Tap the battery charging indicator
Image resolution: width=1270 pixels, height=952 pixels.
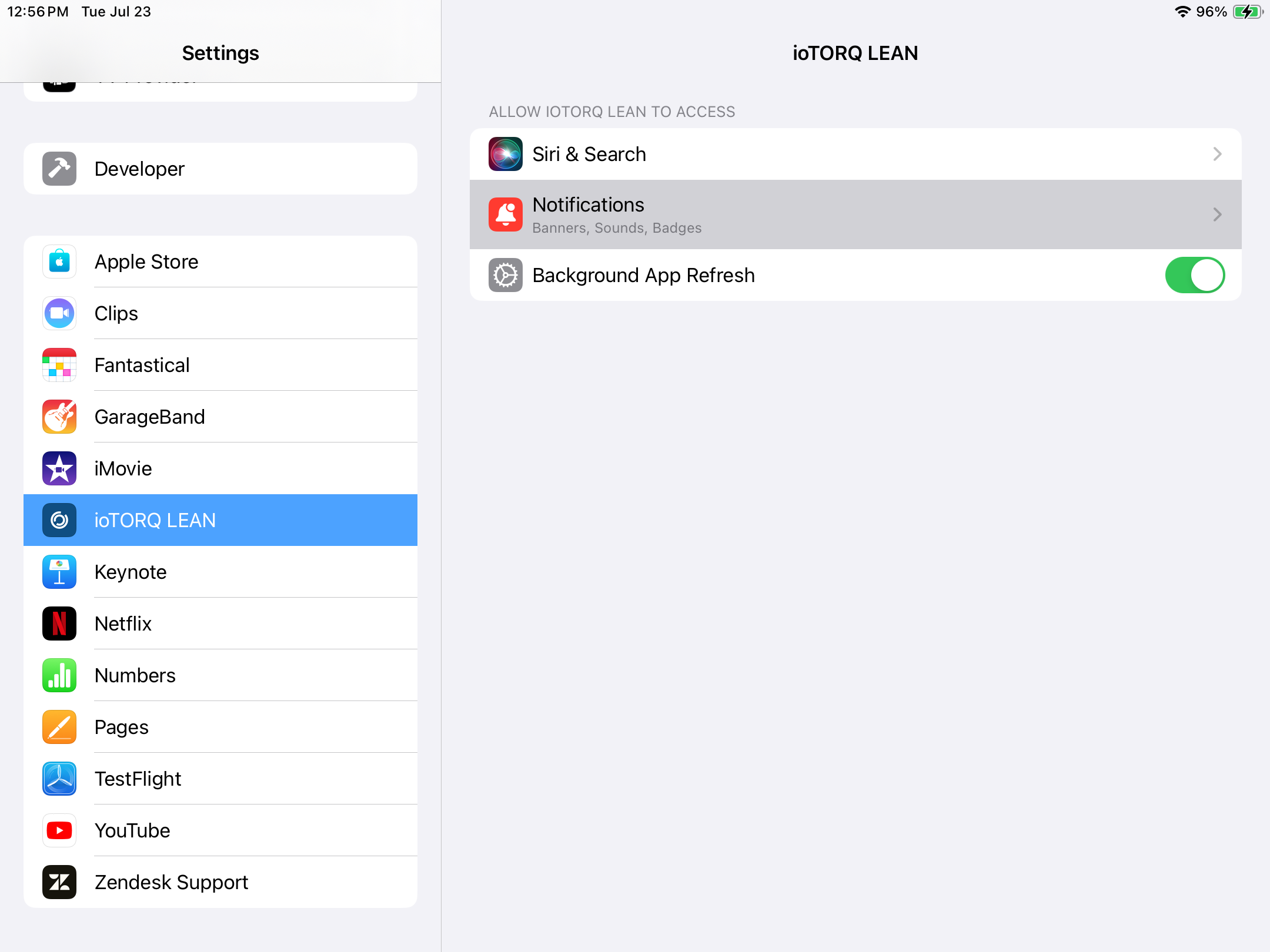[1248, 12]
